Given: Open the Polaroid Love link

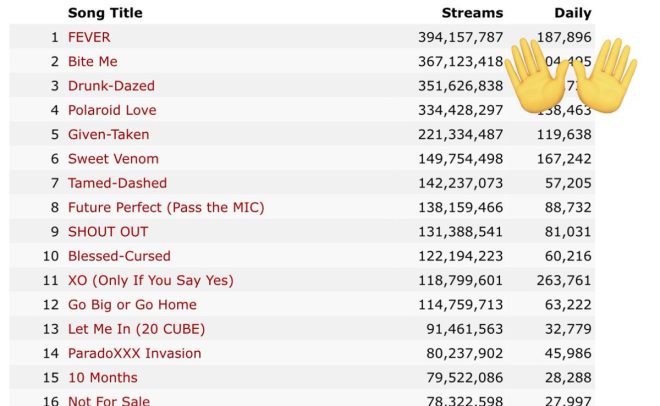Looking at the screenshot, I should [112, 110].
